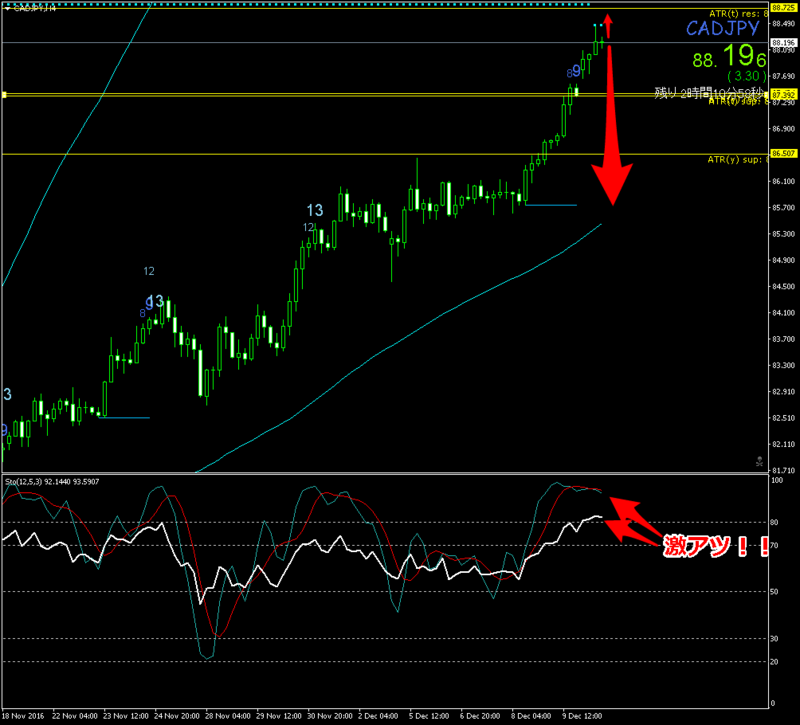Click the yellow line handle at 87.392 left edge
This screenshot has width=800, height=725.
click(4, 95)
